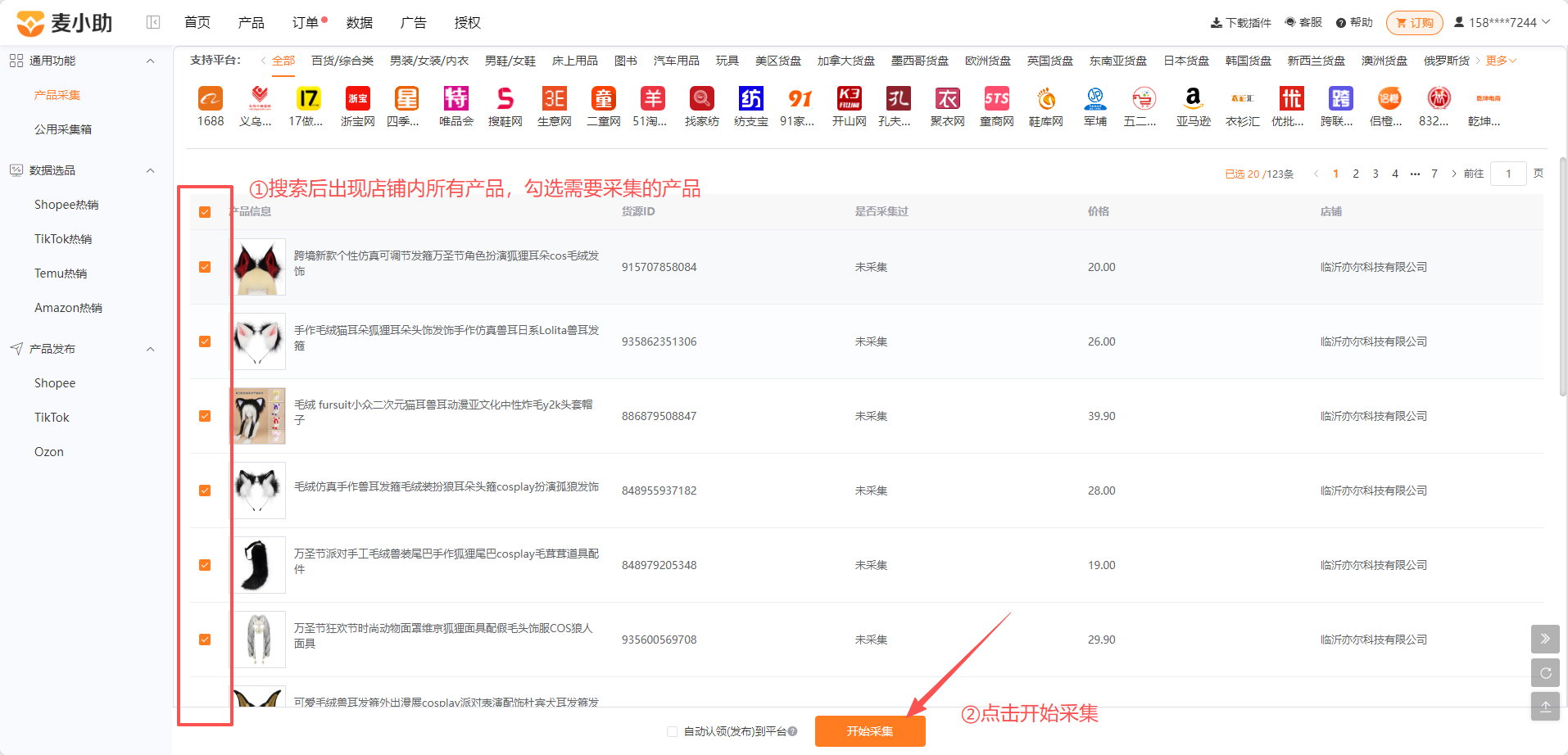Click the 订购 purchase button
This screenshot has width=1568, height=755.
1415,22
